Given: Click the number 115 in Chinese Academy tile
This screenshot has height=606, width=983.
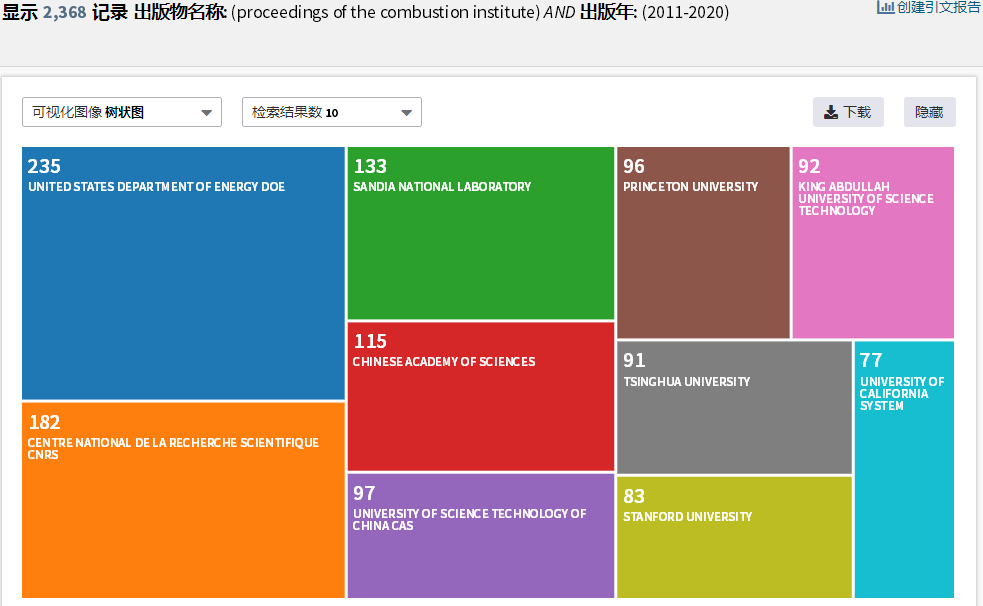Looking at the screenshot, I should coord(371,341).
